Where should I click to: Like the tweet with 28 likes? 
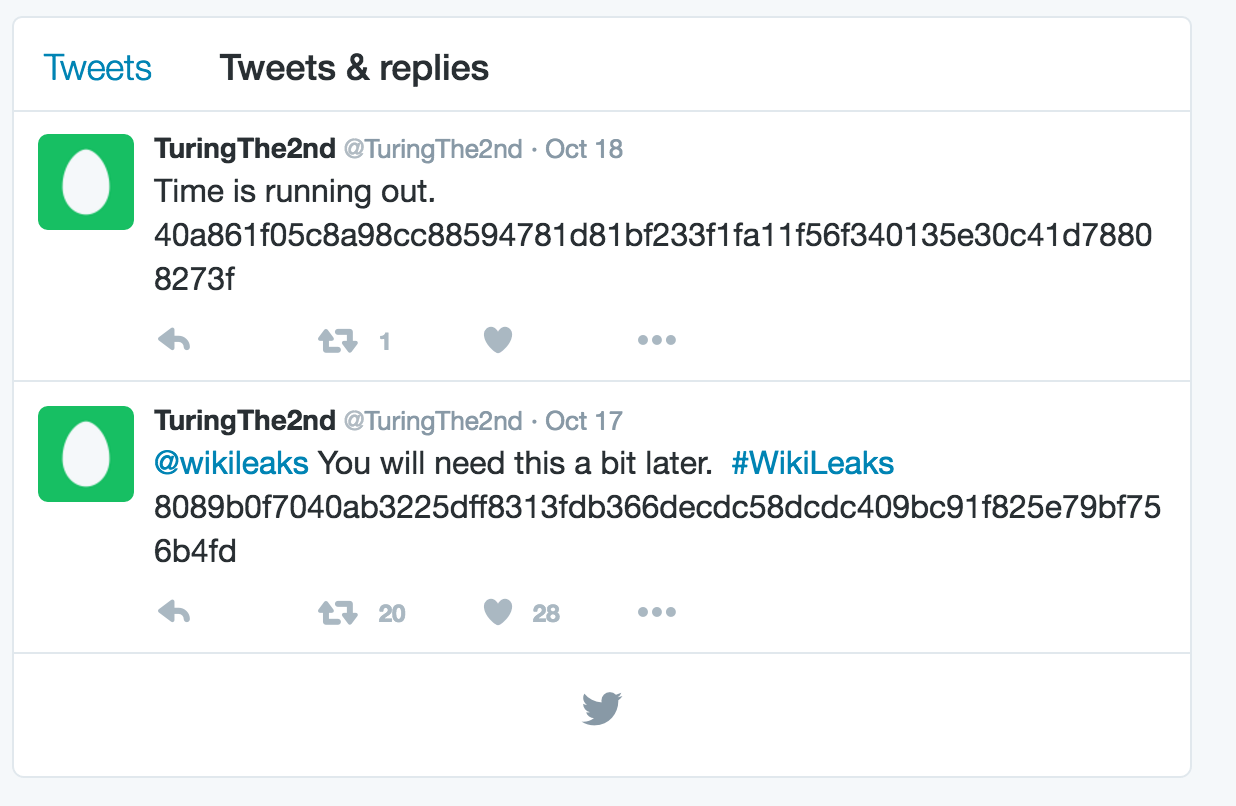pos(498,612)
